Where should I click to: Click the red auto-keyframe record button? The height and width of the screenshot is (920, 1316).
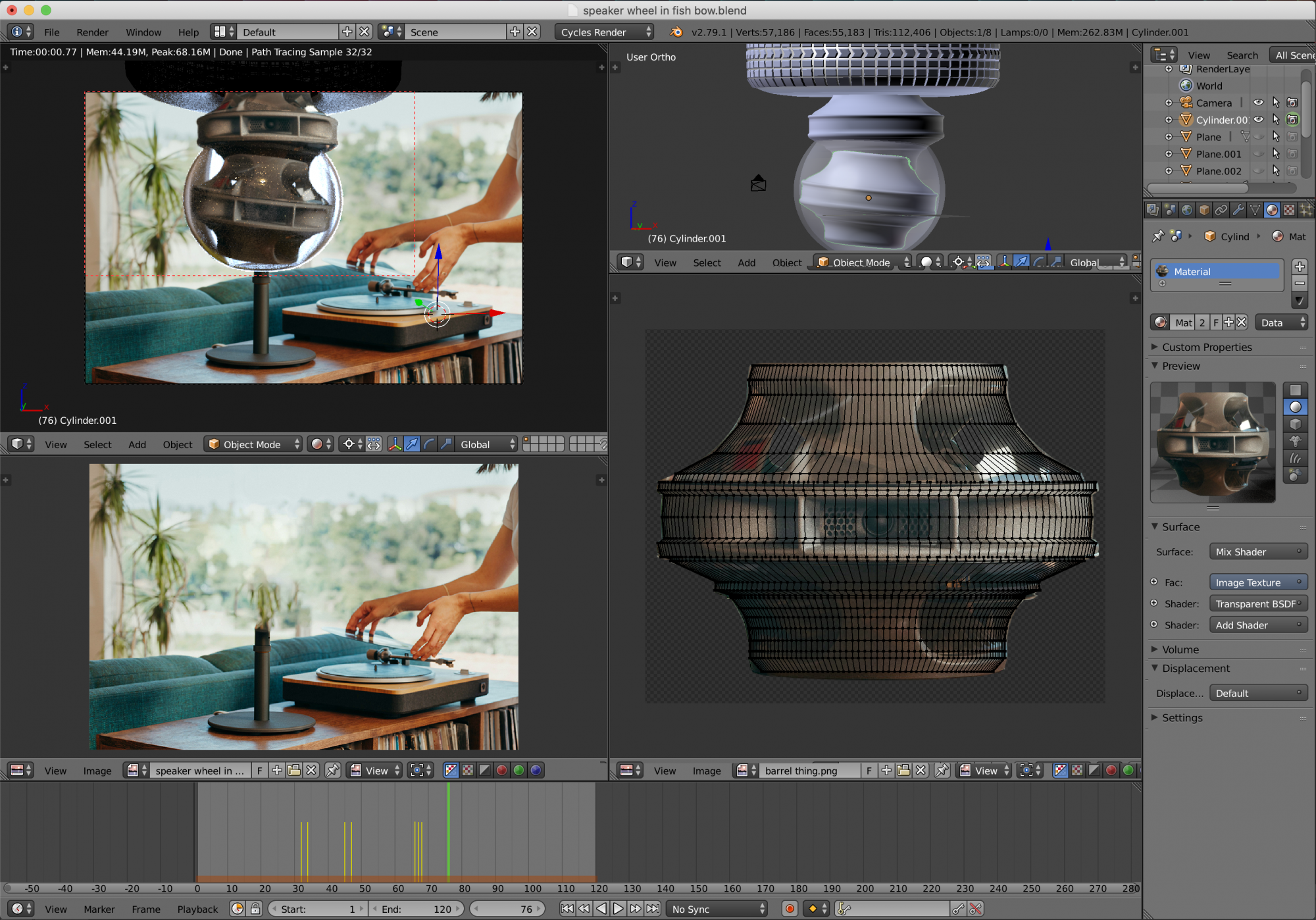[x=790, y=909]
